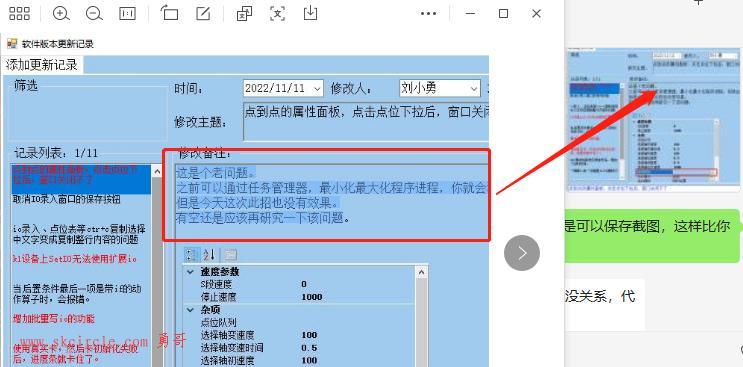
Task: Go to next image with arrow button
Action: pos(522,253)
